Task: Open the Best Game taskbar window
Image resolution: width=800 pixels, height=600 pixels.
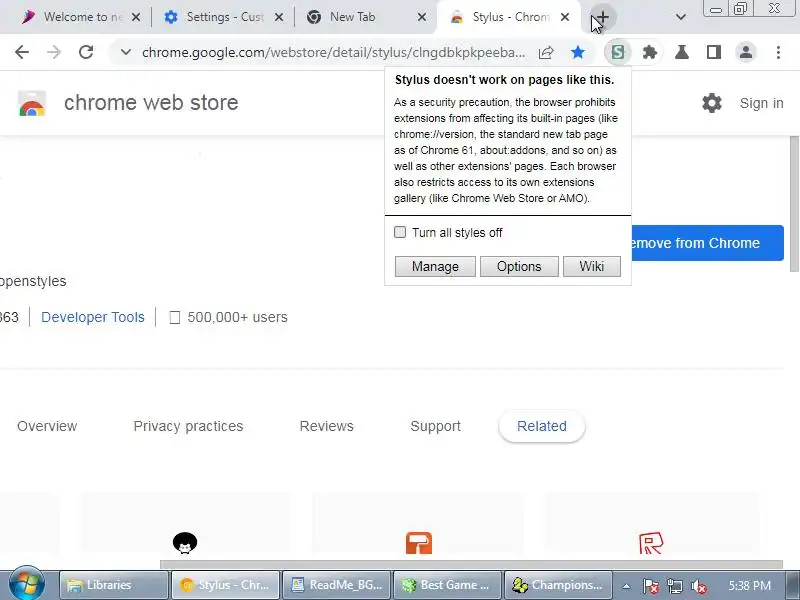Action: pos(447,585)
